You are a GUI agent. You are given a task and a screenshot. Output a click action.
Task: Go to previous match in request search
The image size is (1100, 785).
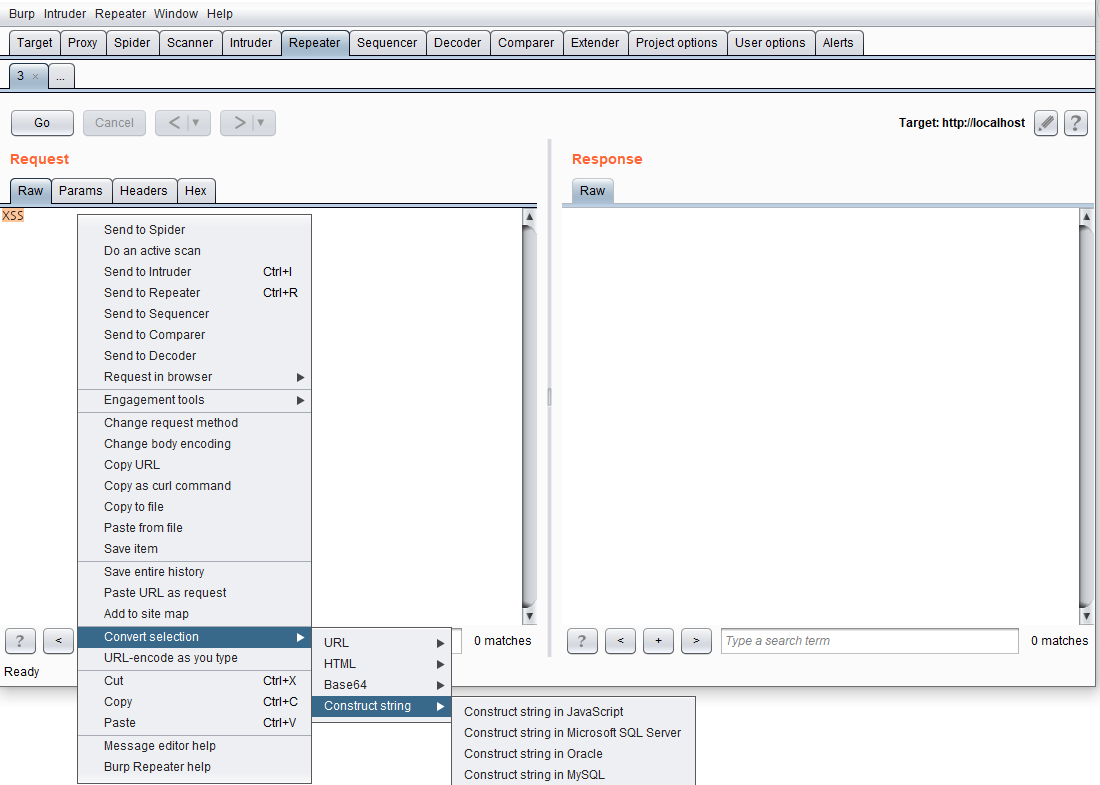tap(58, 640)
